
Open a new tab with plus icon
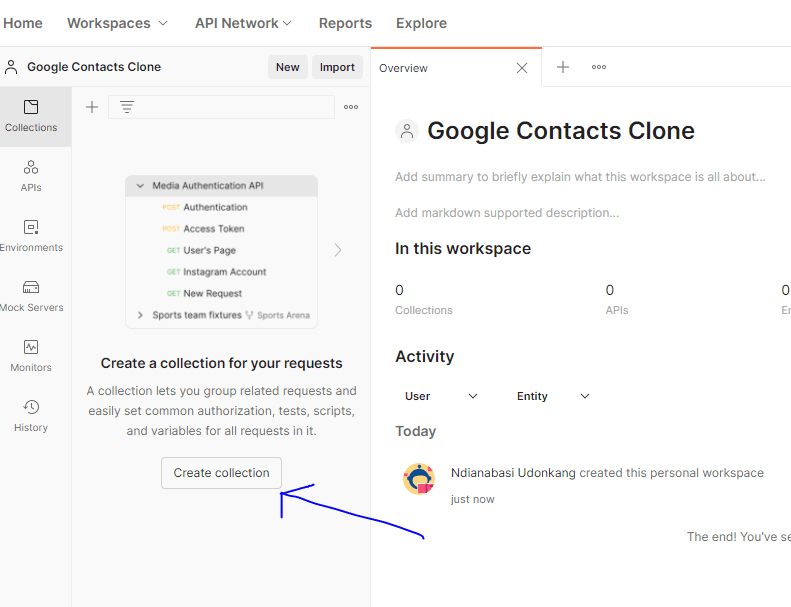click(x=562, y=67)
